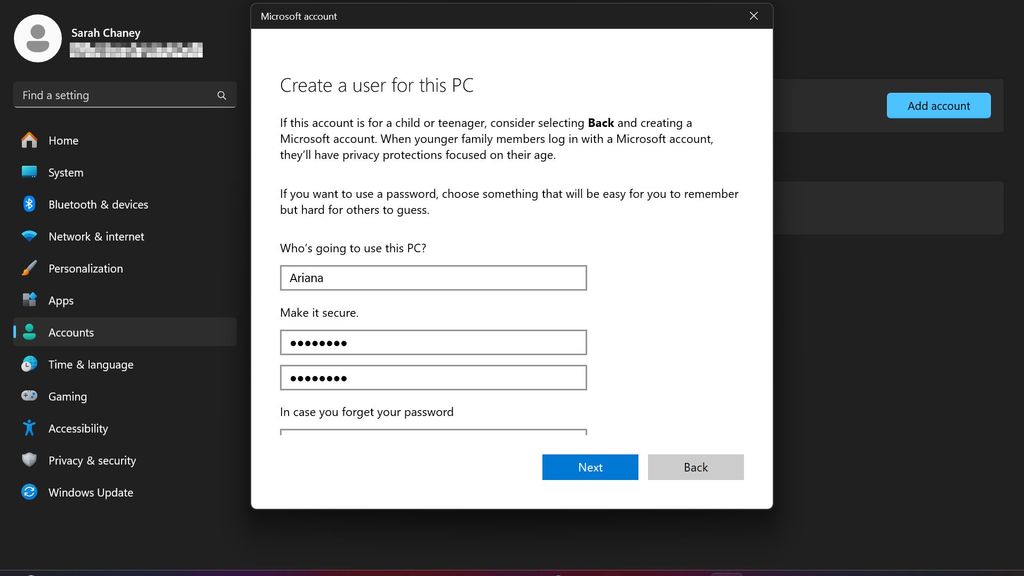Screen dimensions: 1024x576
Task: Click the username field containing Ariana
Action: (x=433, y=277)
